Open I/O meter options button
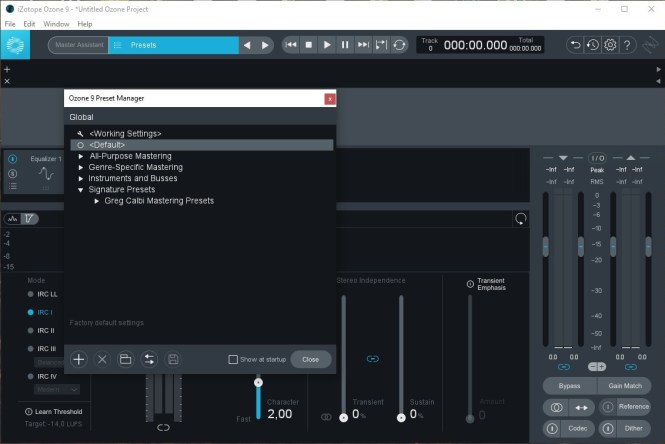This screenshot has width=665, height=444. (x=597, y=158)
